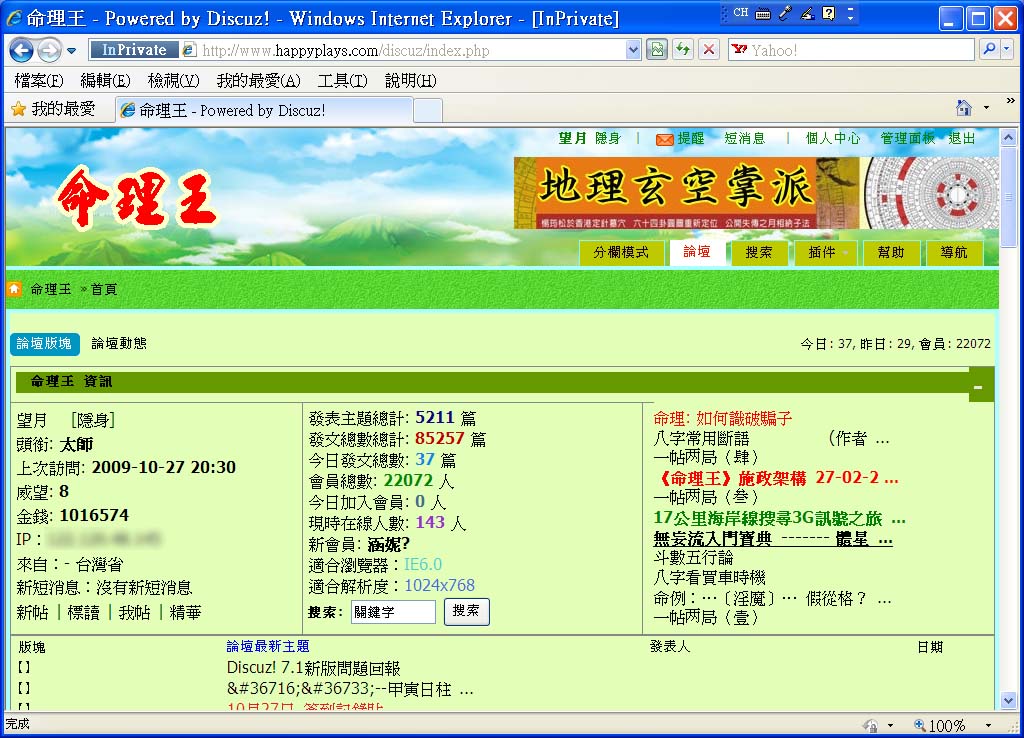
Task: Click the Refresh page icon
Action: [x=683, y=50]
